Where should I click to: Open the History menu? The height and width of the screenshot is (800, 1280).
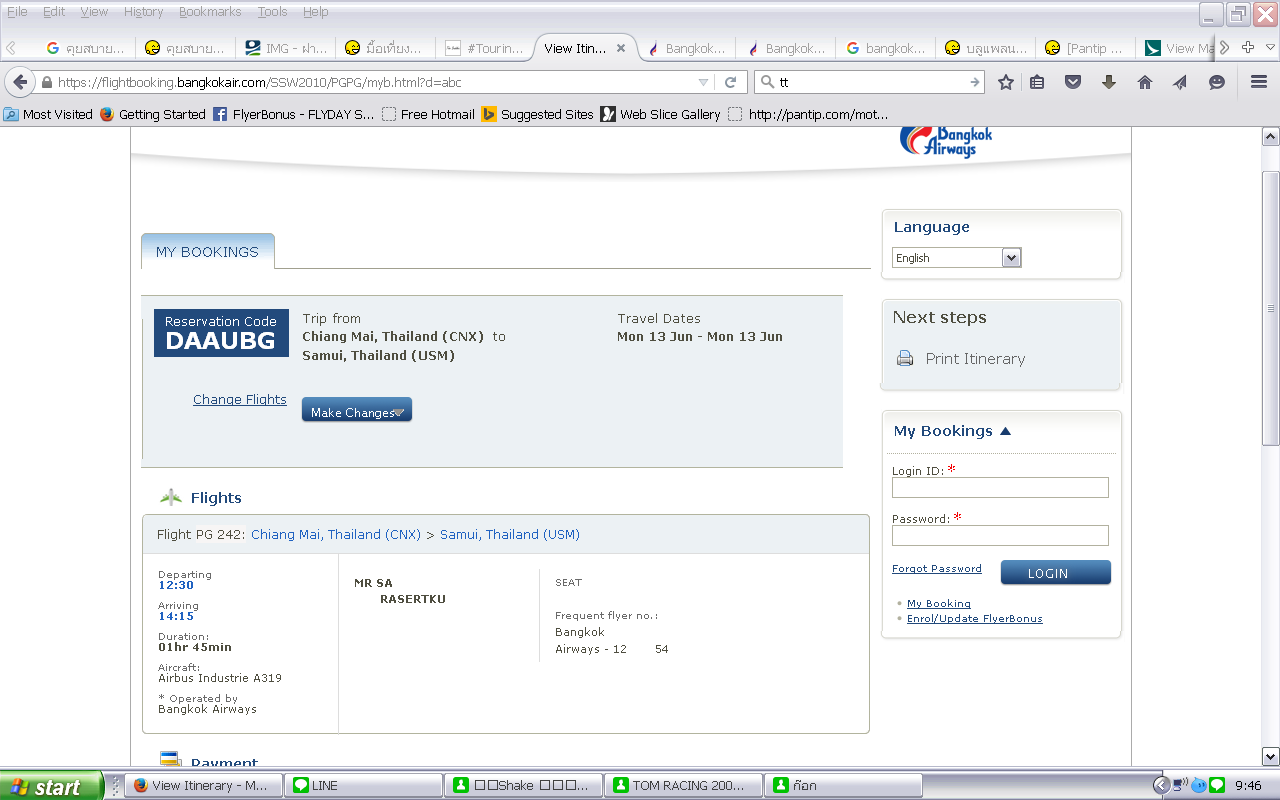143,12
